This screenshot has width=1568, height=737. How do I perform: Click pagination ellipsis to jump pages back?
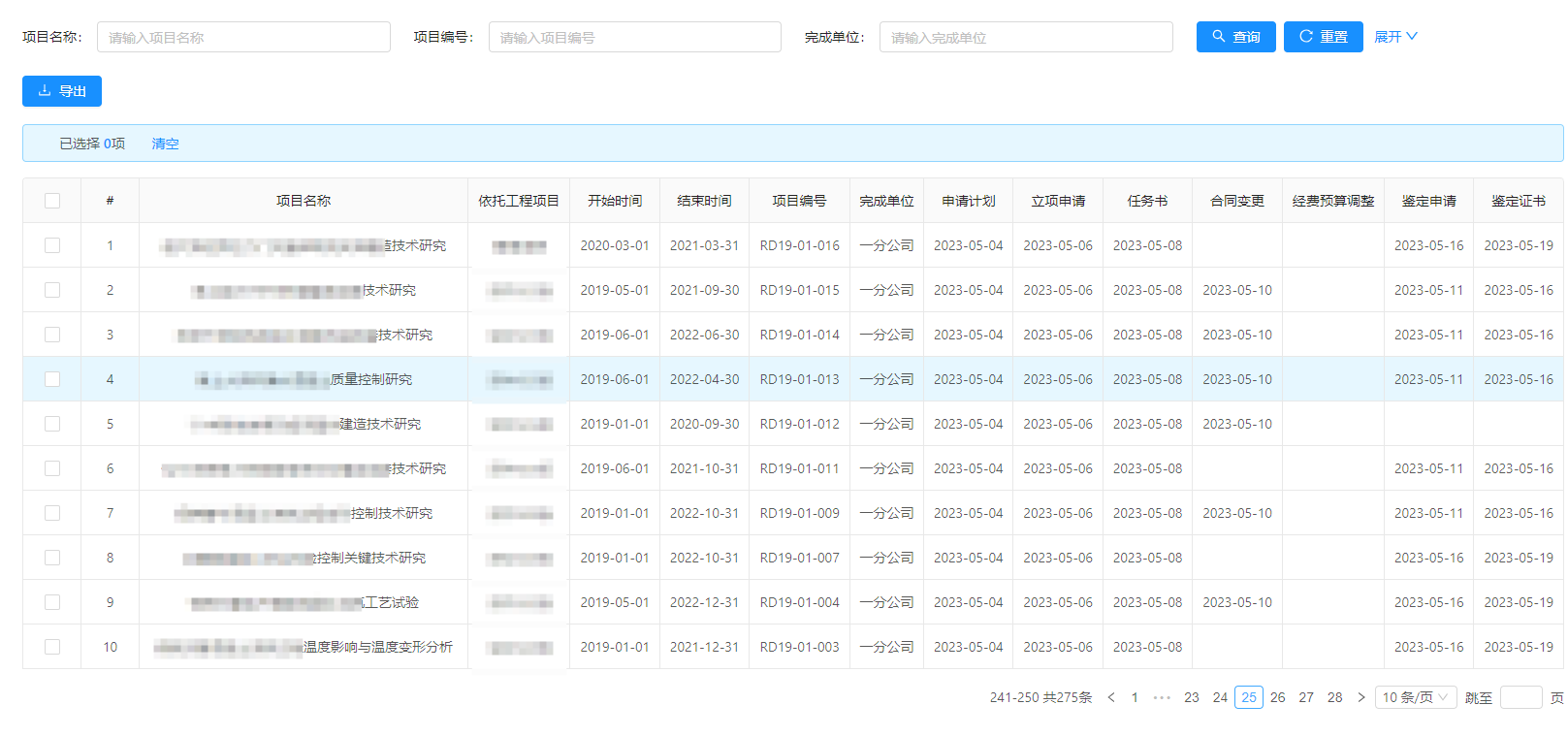point(1162,697)
